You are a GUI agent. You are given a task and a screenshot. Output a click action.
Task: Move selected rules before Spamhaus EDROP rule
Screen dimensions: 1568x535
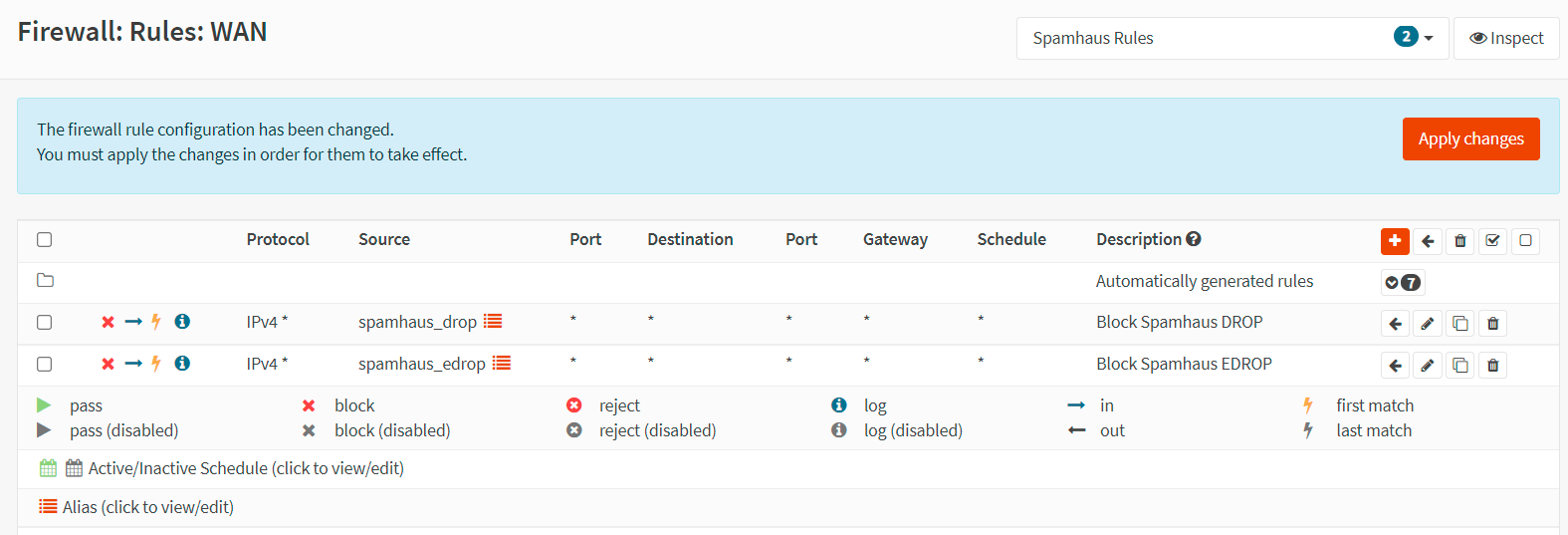pos(1395,366)
